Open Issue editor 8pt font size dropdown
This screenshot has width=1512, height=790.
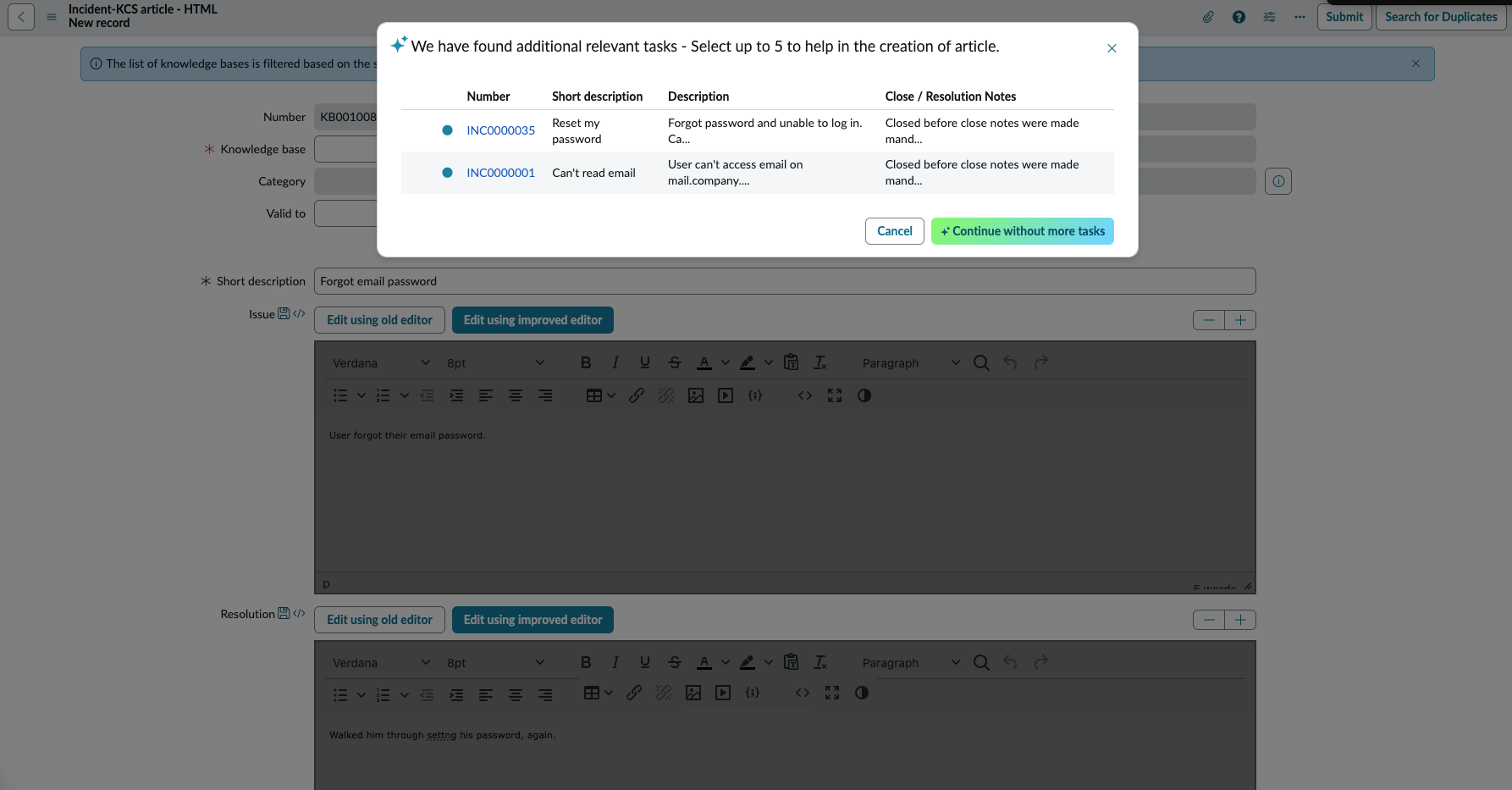495,363
